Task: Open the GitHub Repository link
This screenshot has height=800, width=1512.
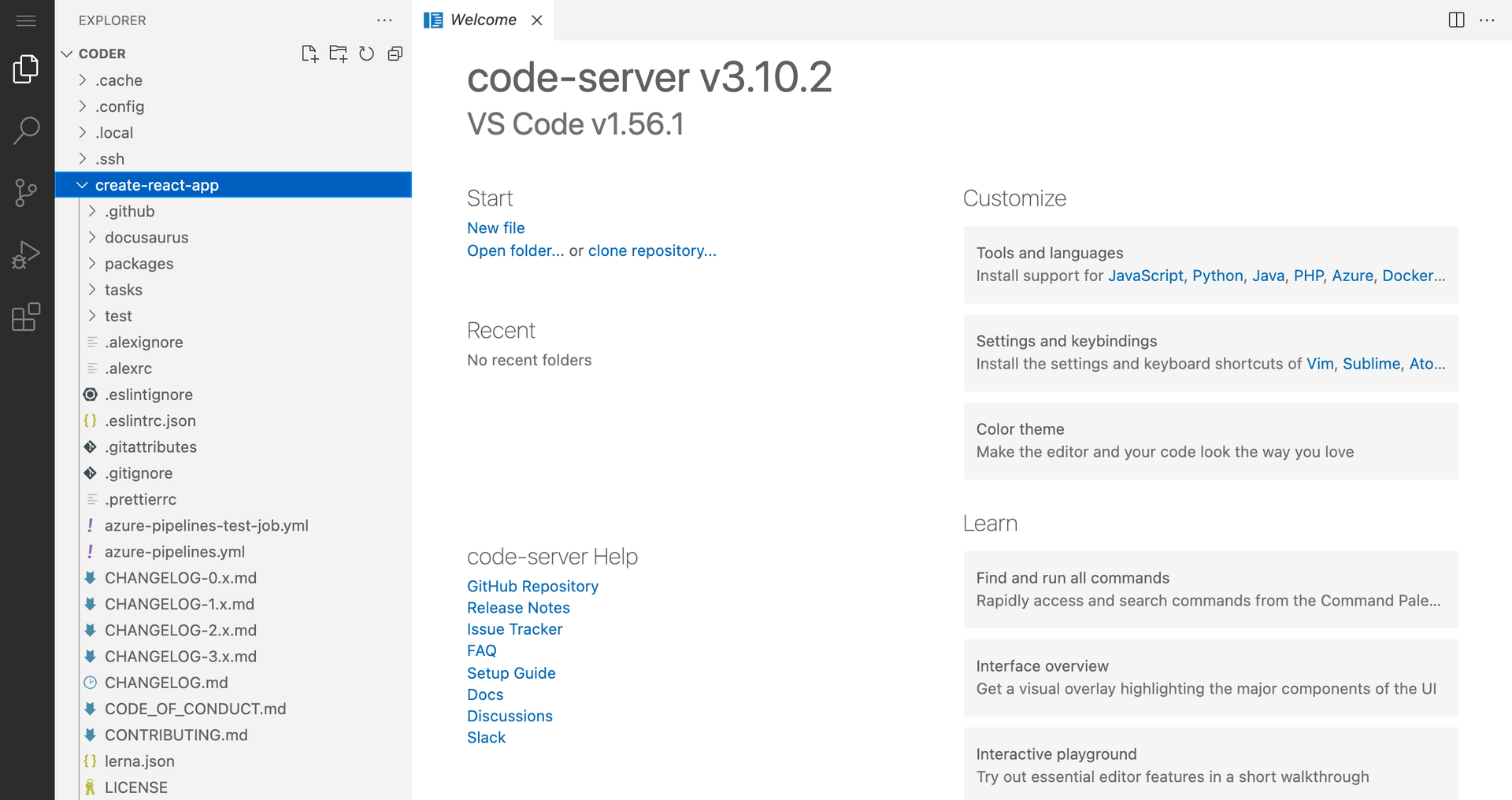Action: (532, 587)
